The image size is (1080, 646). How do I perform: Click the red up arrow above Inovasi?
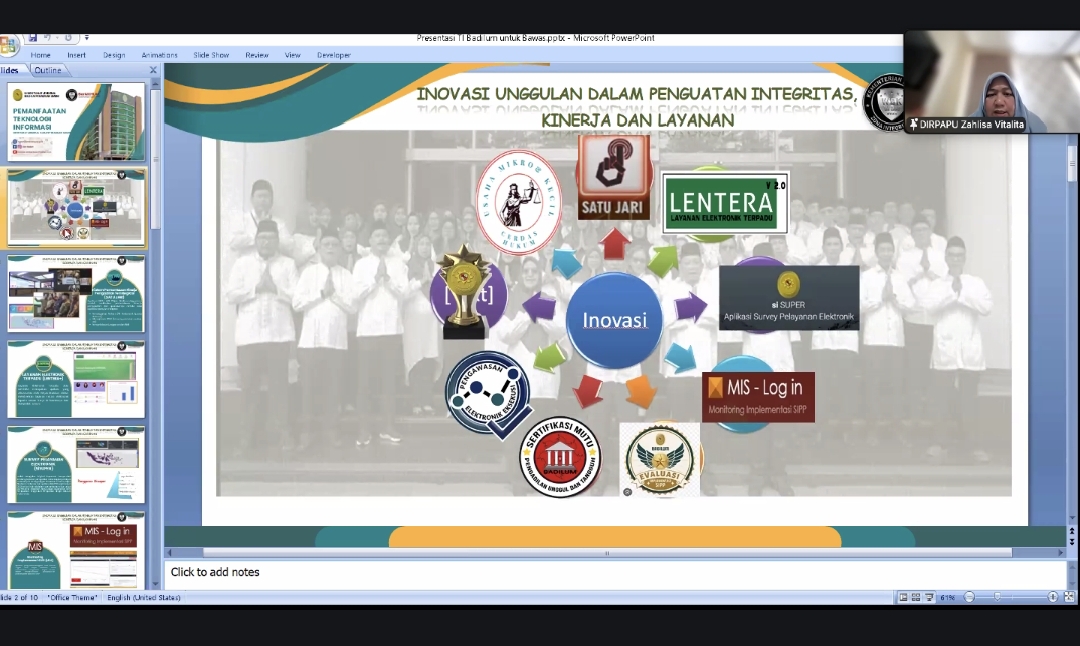click(614, 244)
